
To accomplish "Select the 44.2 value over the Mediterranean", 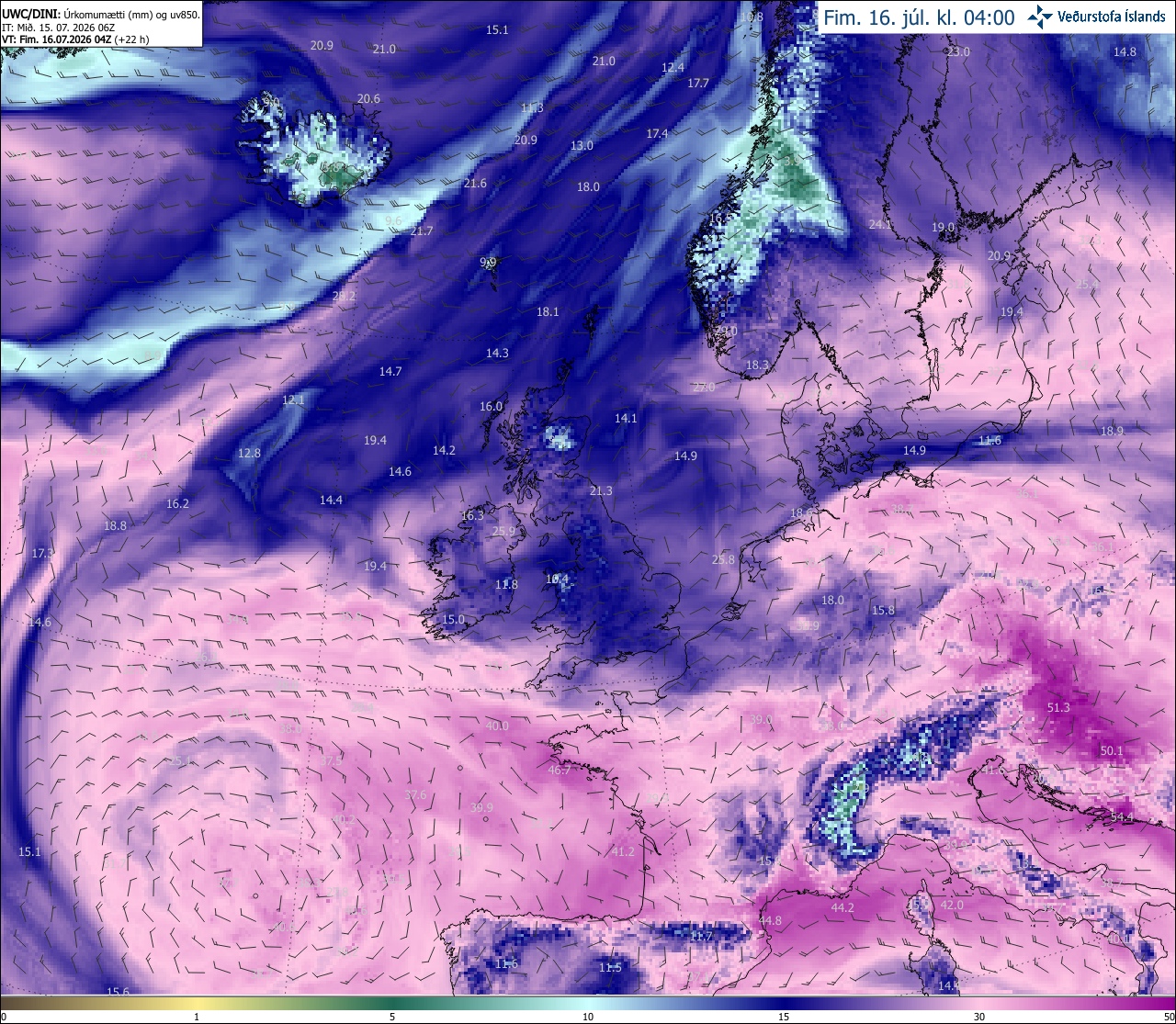I will coord(842,907).
